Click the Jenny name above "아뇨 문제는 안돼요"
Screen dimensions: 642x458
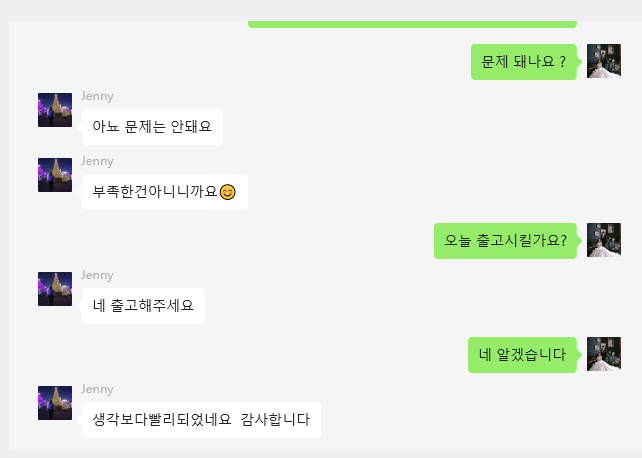97,96
